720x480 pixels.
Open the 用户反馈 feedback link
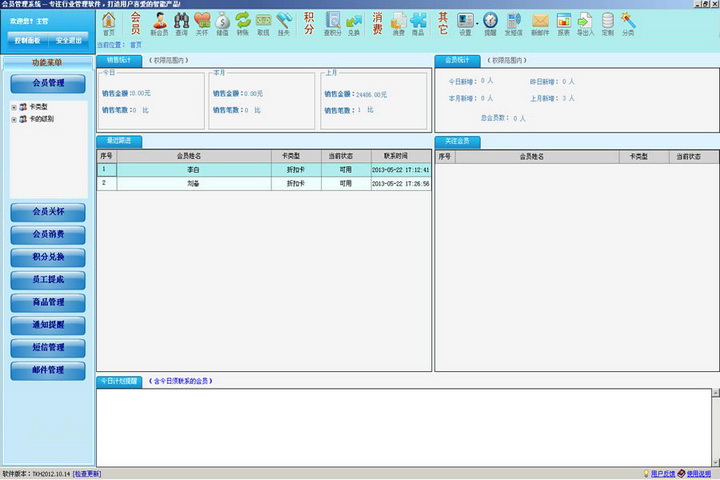[663, 474]
